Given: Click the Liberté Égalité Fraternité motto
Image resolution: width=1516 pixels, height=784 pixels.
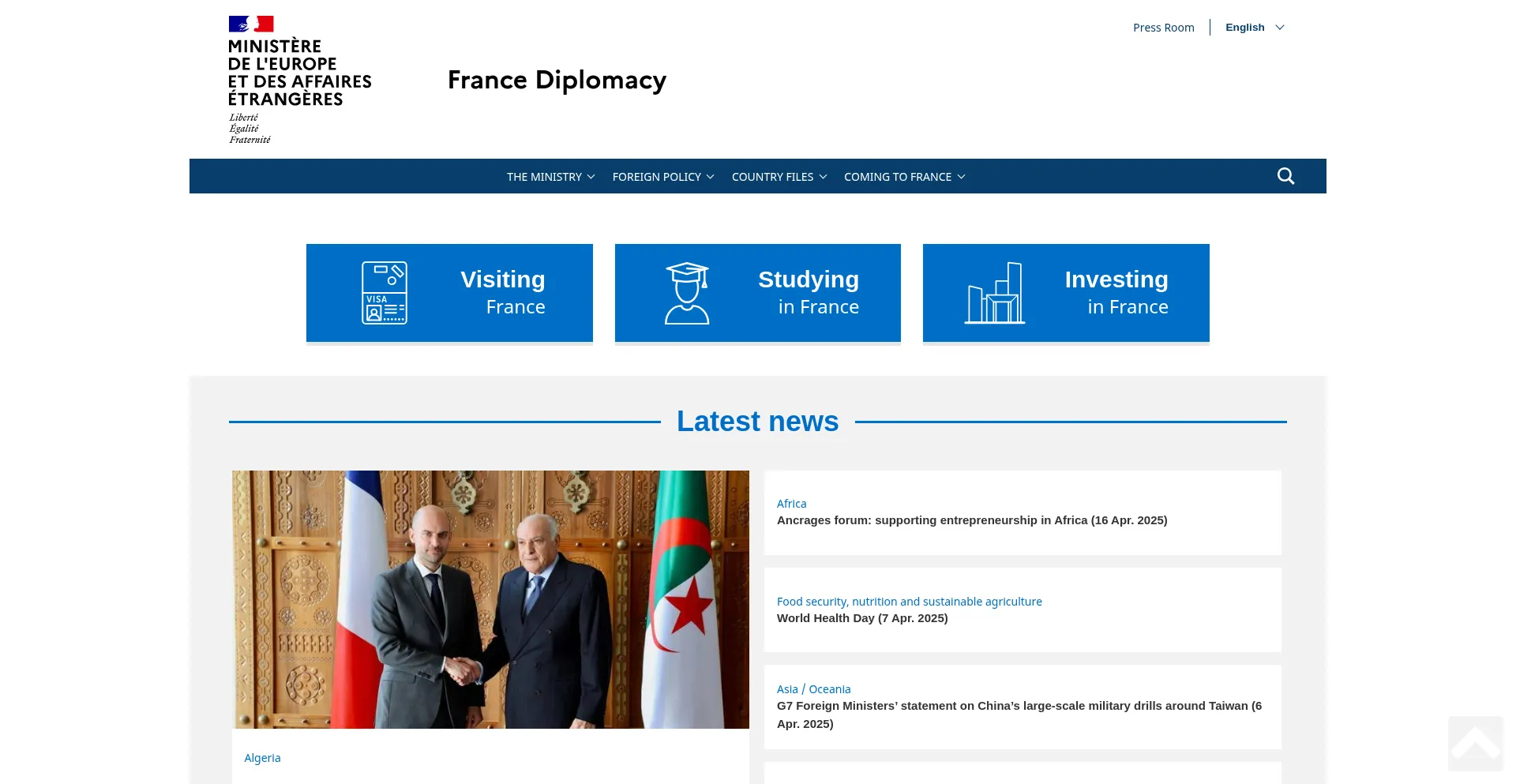Looking at the screenshot, I should coord(250,129).
